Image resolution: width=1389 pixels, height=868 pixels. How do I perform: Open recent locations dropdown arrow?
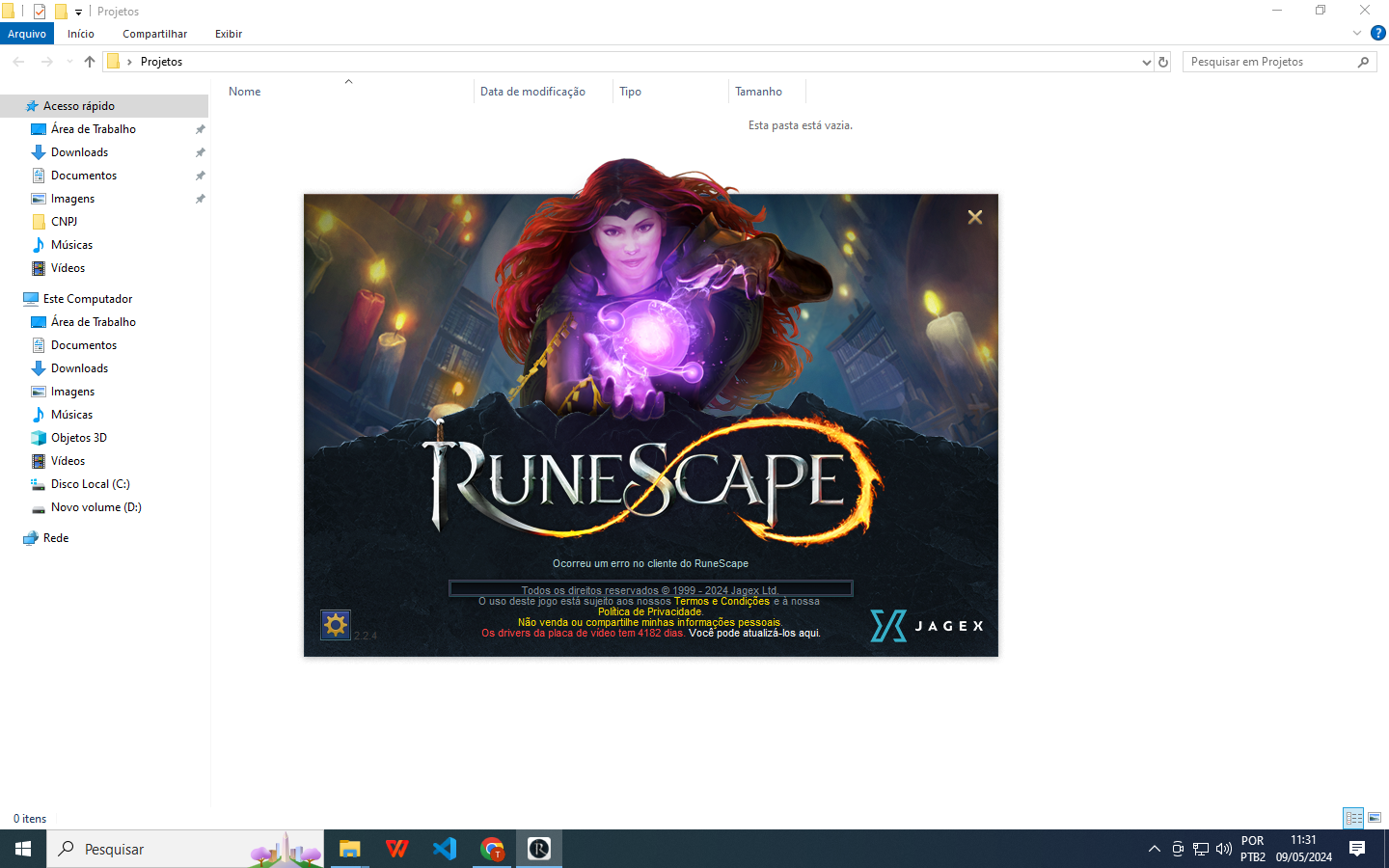click(x=69, y=62)
